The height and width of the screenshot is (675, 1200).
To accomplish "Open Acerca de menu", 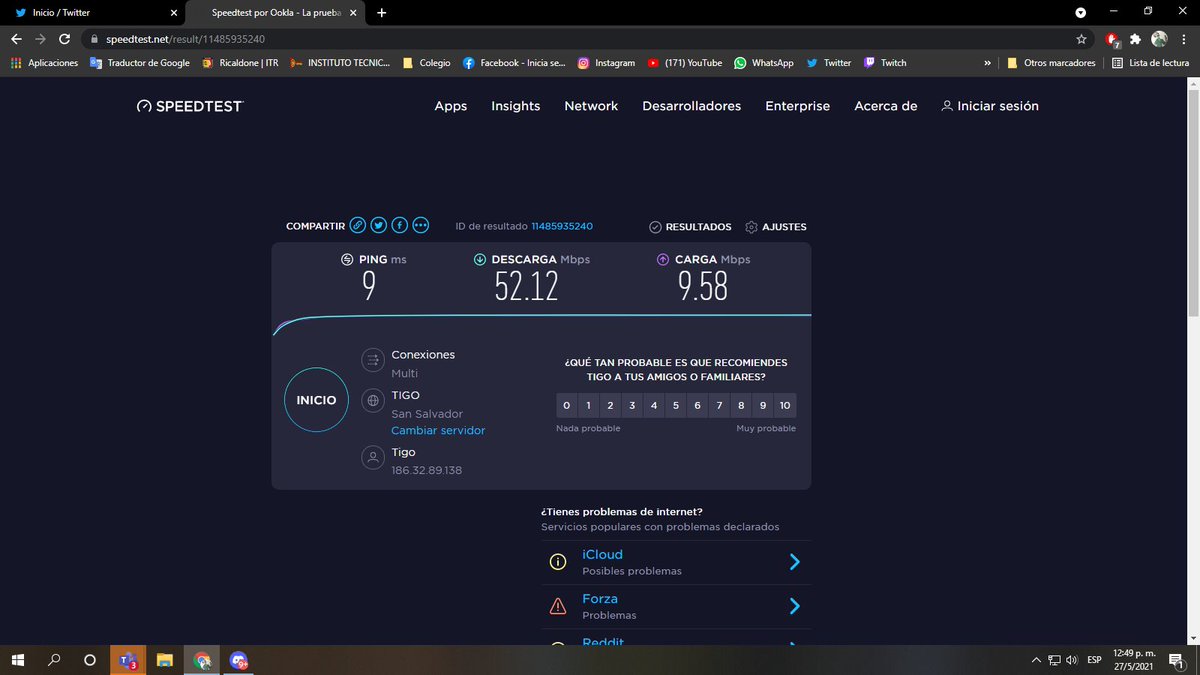I will [x=886, y=106].
